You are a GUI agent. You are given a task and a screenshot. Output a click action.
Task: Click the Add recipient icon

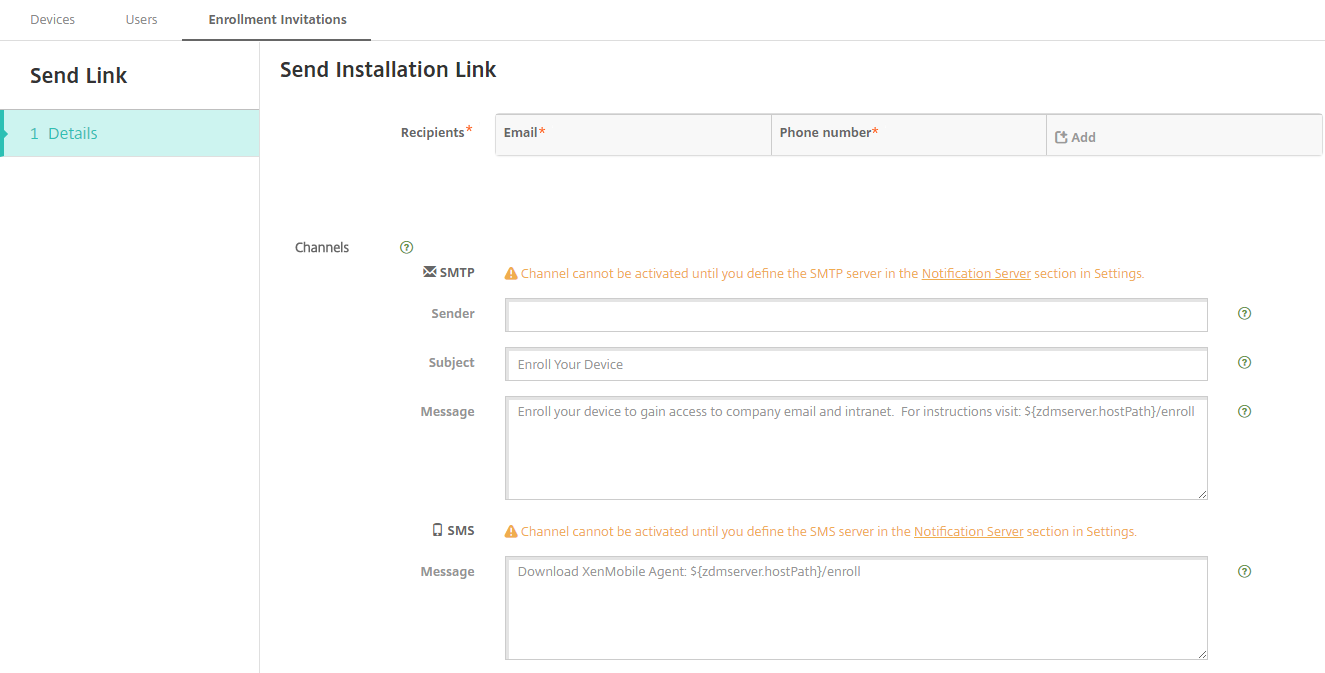coord(1062,137)
